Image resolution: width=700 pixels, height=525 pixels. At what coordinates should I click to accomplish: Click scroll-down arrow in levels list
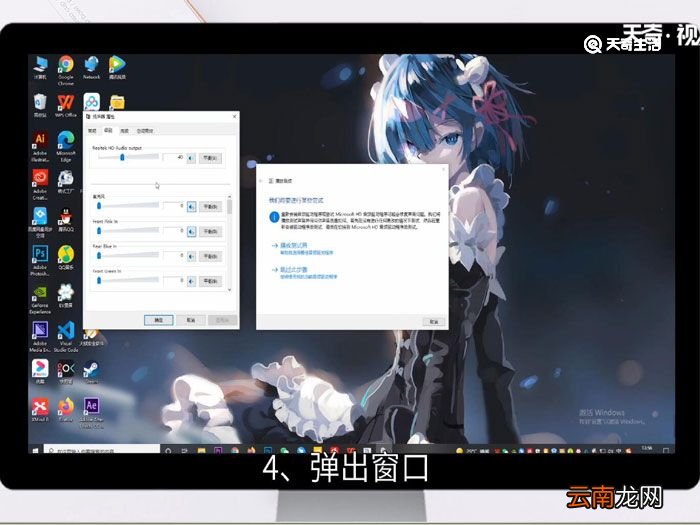pyautogui.click(x=229, y=290)
